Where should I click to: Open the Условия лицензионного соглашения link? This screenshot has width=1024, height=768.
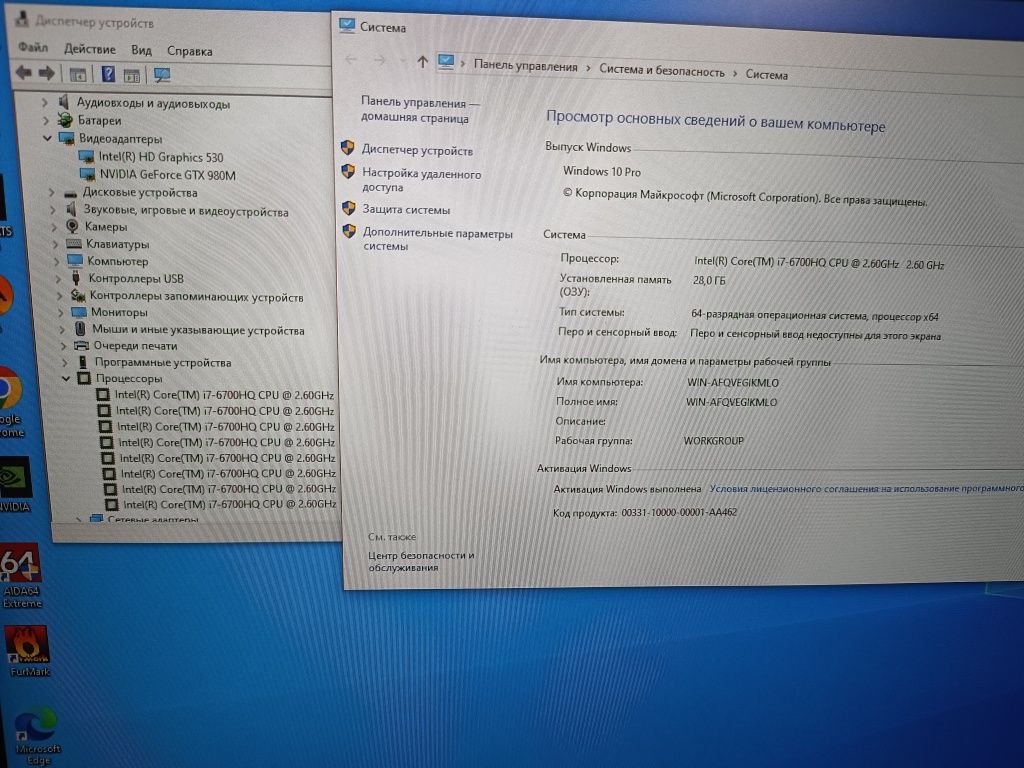pyautogui.click(x=867, y=488)
